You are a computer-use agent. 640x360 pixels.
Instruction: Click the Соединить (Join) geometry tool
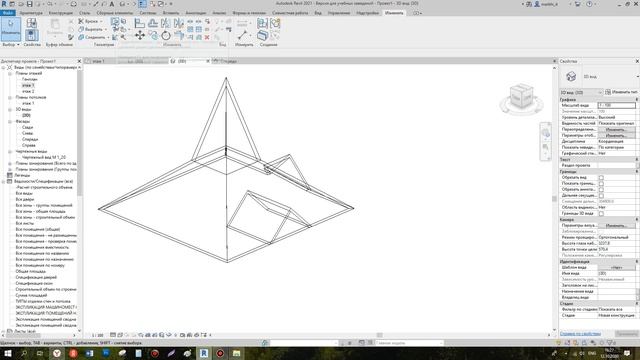coord(93,37)
